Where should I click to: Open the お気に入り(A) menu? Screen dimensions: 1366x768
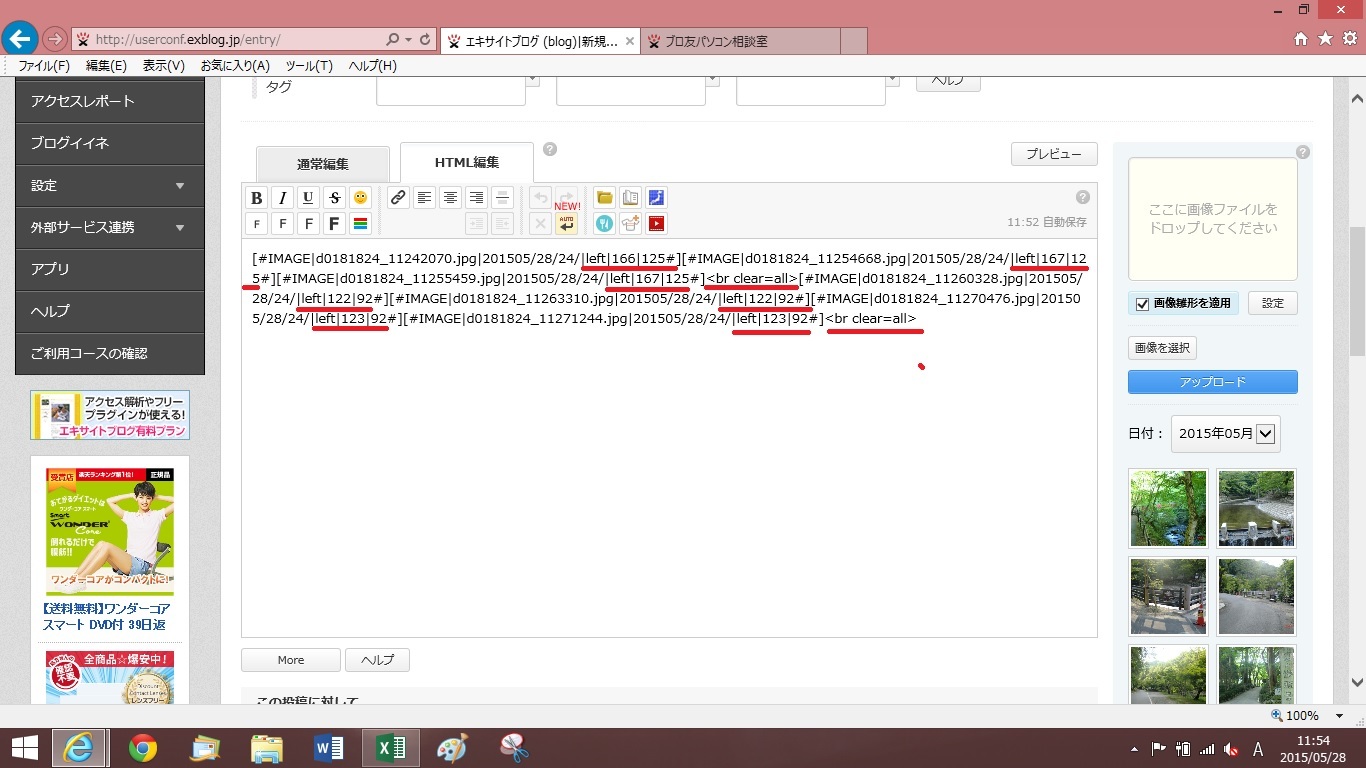tap(235, 66)
